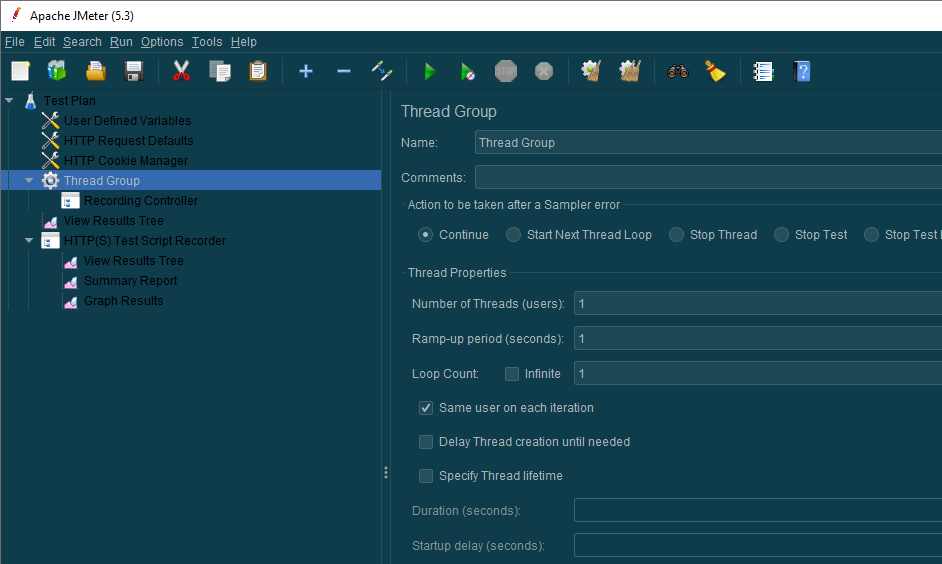Viewport: 942px width, 564px height.
Task: Click the Comments input field
Action: coord(708,177)
